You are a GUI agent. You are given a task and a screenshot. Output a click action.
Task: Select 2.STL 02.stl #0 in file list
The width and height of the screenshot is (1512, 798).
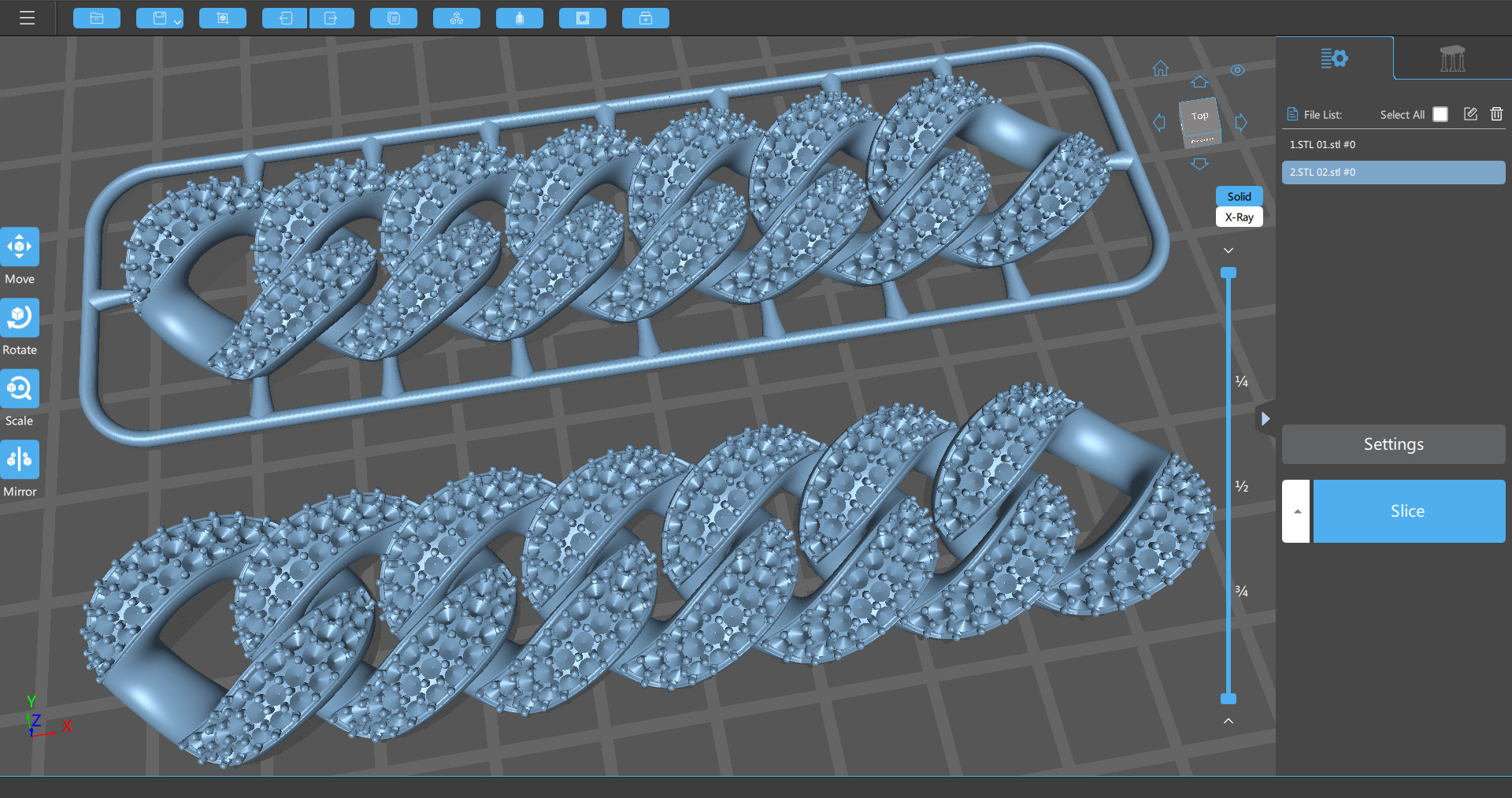click(x=1393, y=173)
